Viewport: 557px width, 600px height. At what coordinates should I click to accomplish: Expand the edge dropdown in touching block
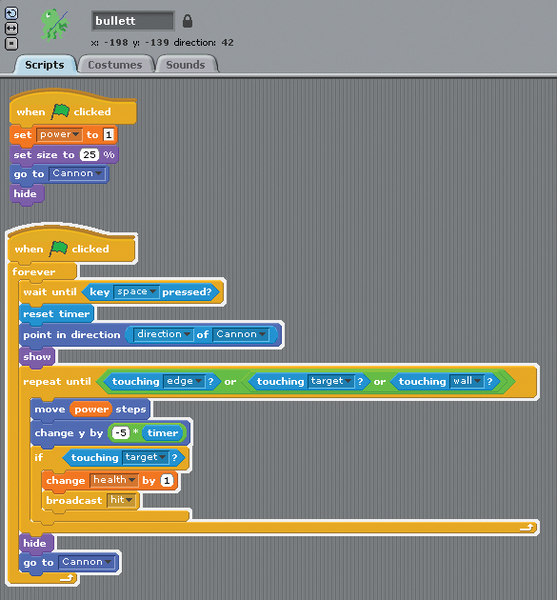(184, 382)
